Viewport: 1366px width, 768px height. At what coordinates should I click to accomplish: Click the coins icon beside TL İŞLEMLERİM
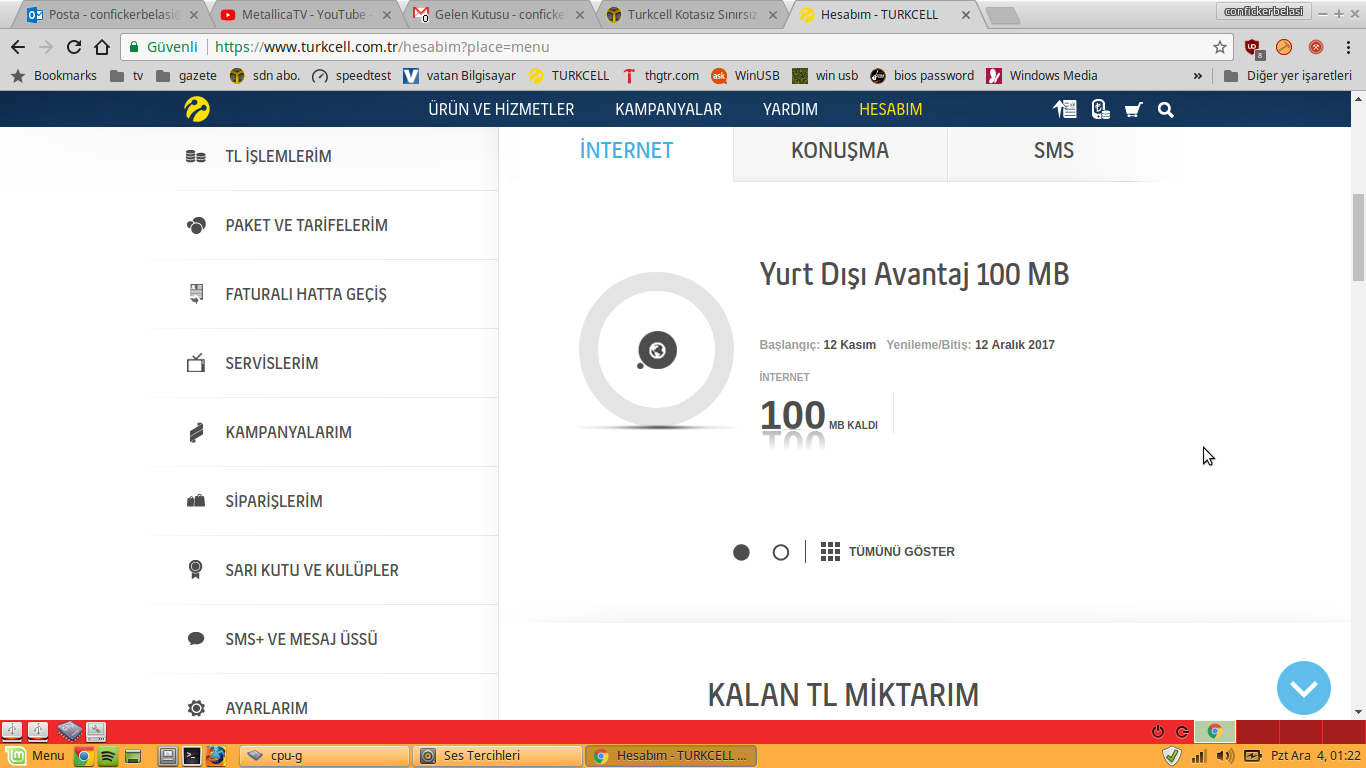[x=196, y=156]
